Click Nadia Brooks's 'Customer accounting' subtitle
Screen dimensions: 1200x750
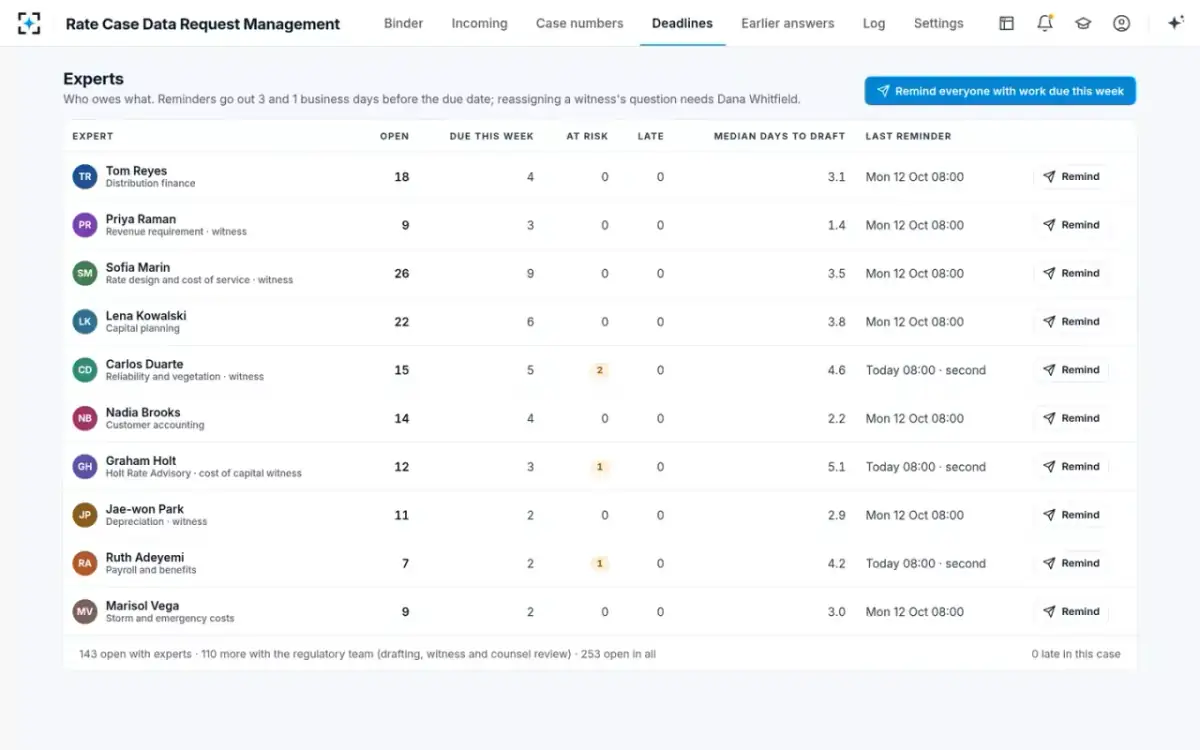point(155,425)
